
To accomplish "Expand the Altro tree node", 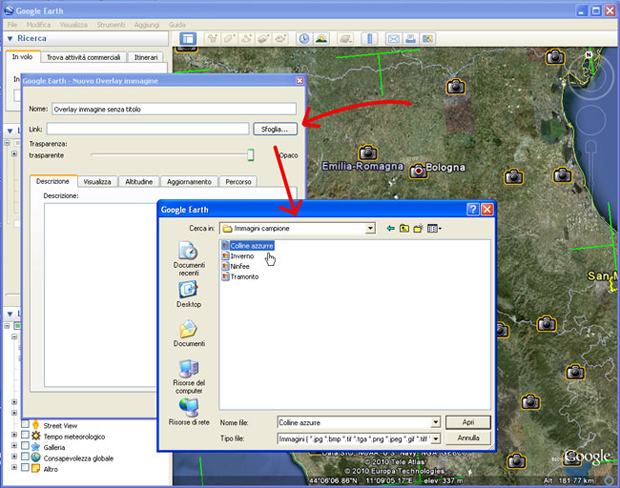I will click(x=14, y=467).
